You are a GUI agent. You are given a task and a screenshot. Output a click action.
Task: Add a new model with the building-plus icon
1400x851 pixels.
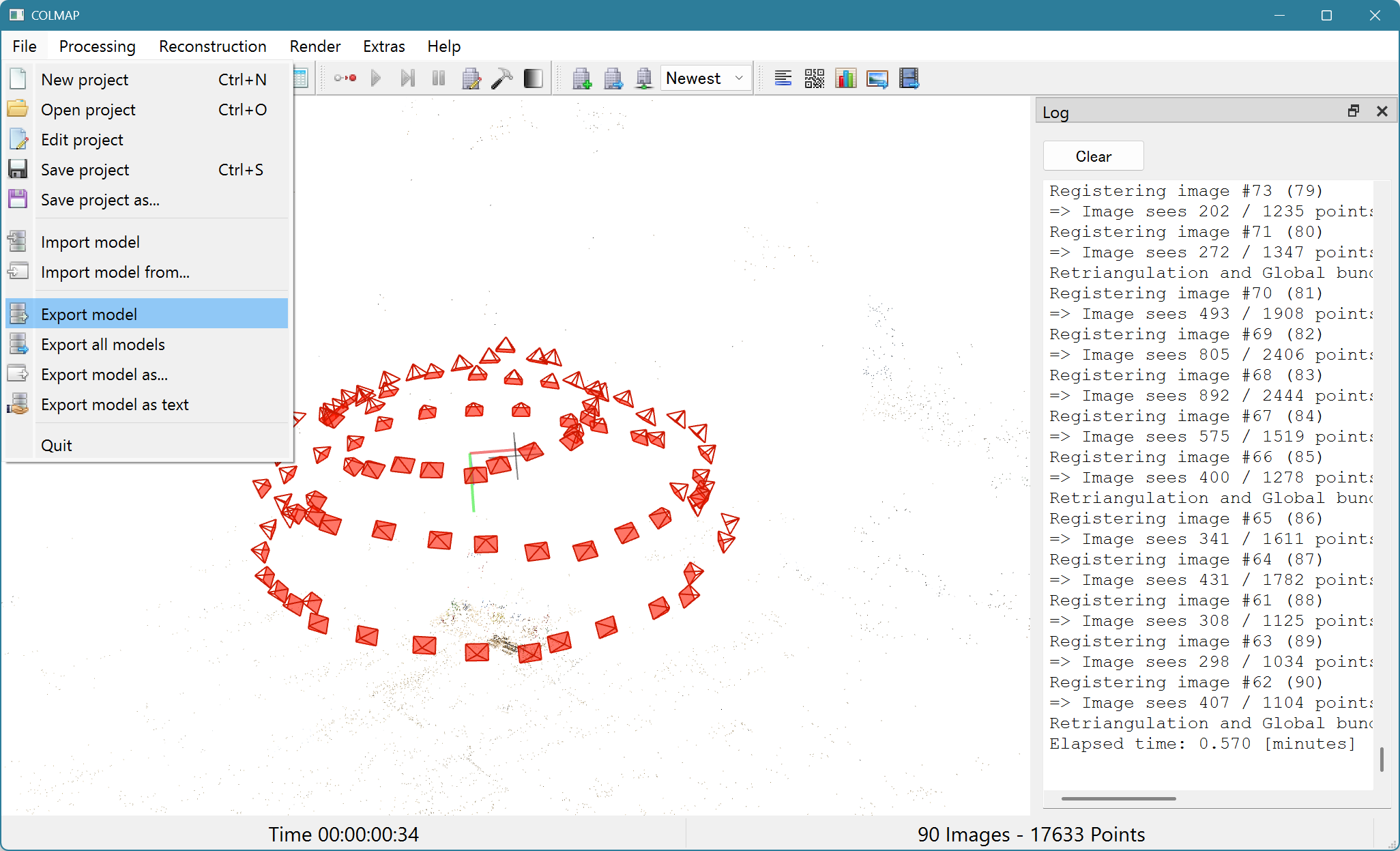(581, 78)
